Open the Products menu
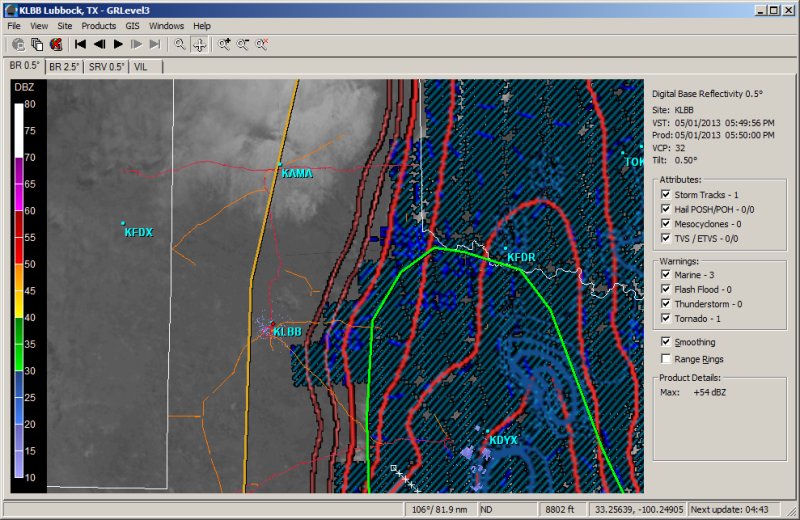The width and height of the screenshot is (800, 520). coord(99,25)
